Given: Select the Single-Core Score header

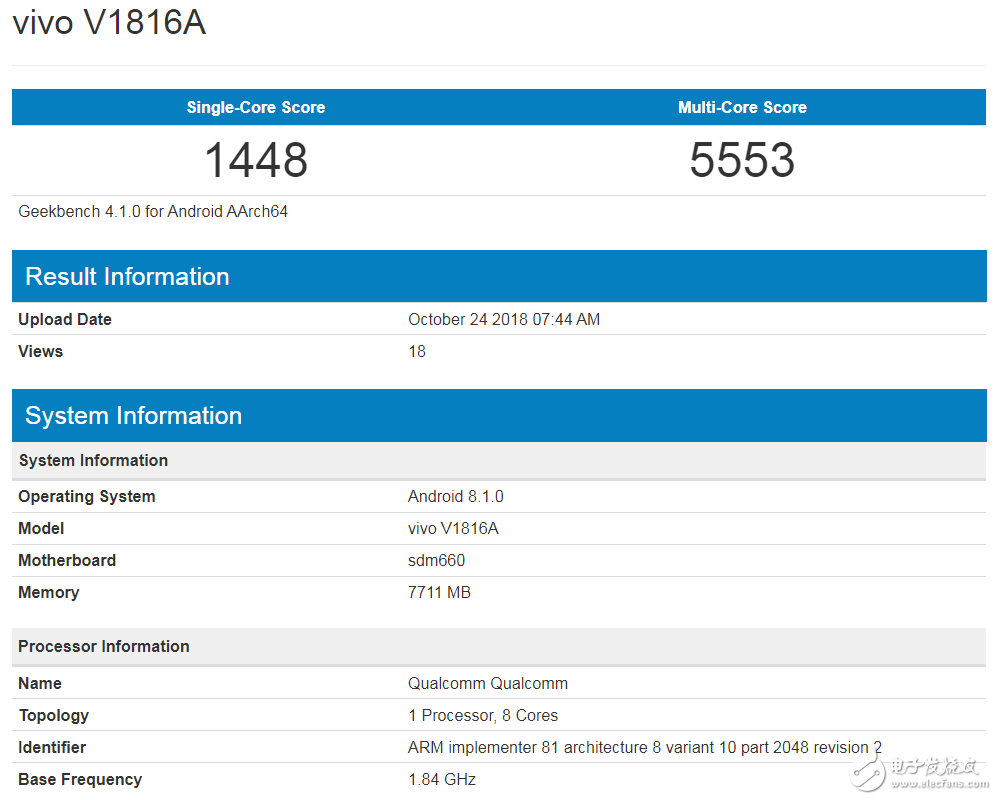Looking at the screenshot, I should (x=255, y=107).
